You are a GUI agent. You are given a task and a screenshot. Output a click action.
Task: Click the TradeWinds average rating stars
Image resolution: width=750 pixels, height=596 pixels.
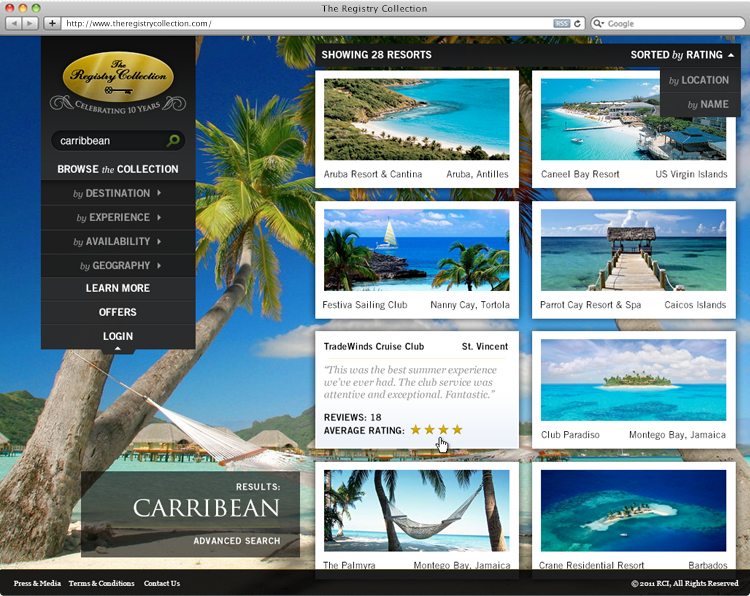(x=436, y=430)
